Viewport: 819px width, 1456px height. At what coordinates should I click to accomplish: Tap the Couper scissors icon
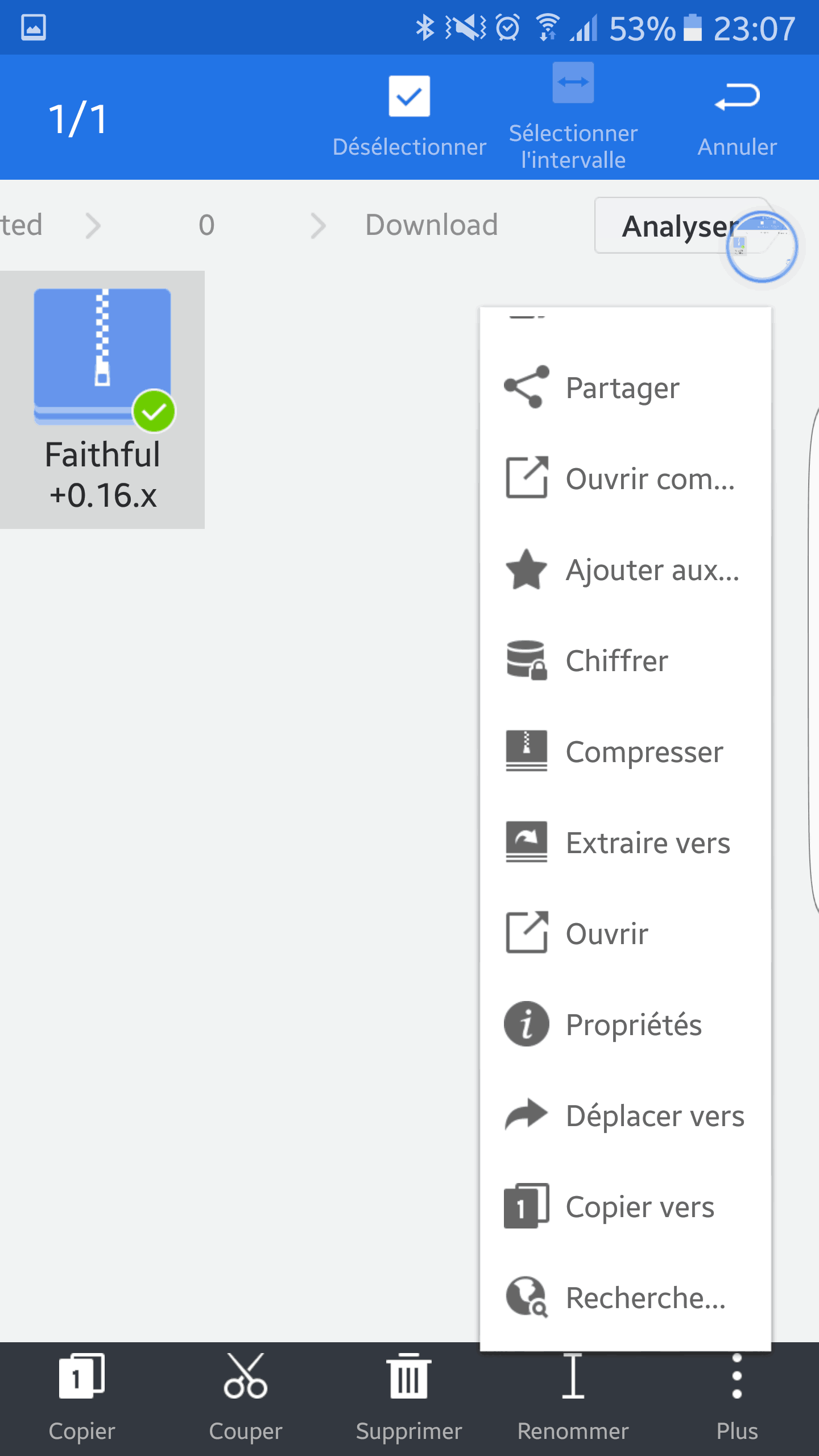[246, 1377]
